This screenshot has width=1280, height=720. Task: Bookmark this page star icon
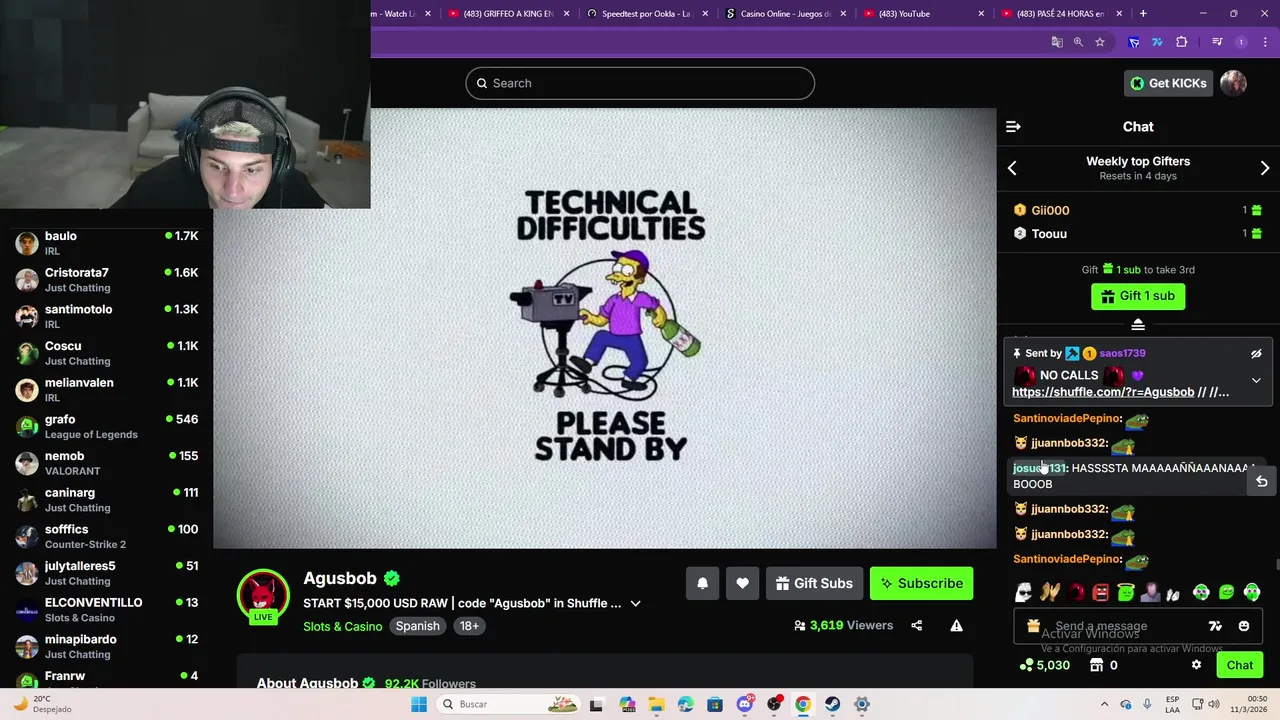click(x=1100, y=42)
